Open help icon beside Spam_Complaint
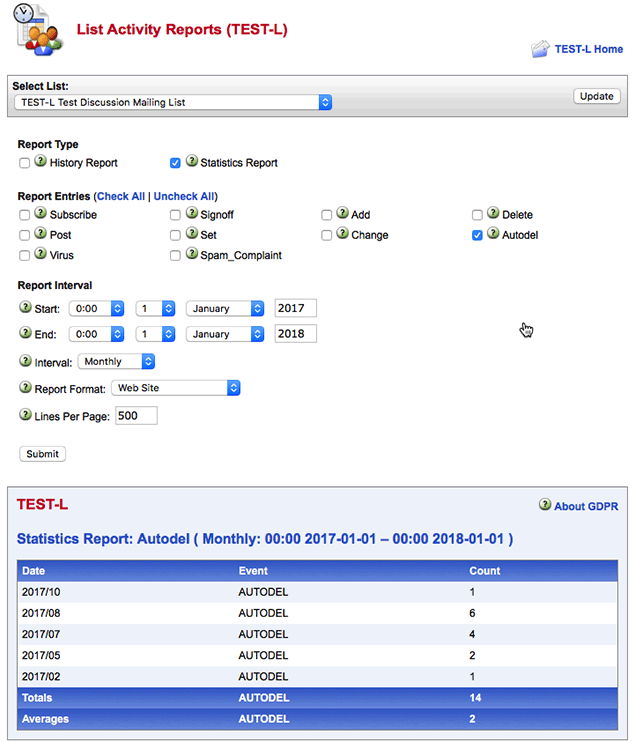This screenshot has height=742, width=635. [x=192, y=254]
